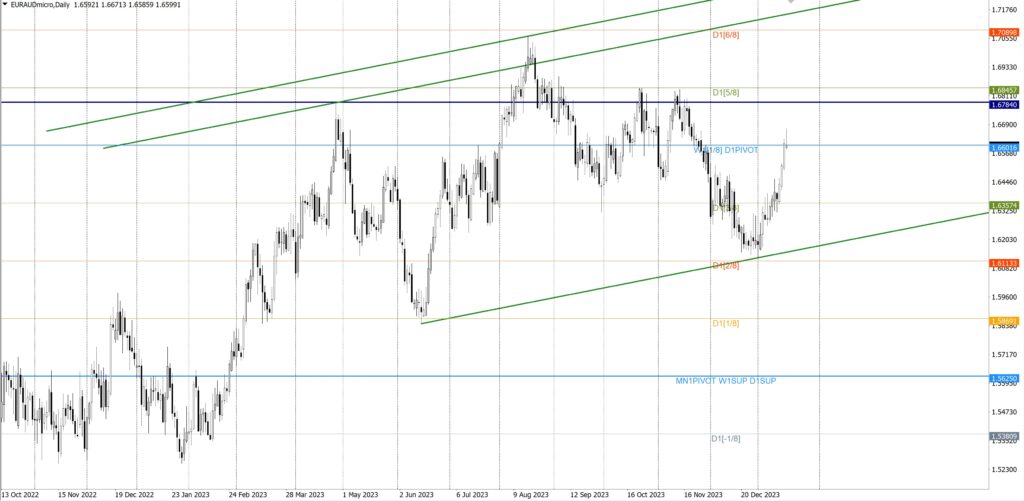Click the triangle arrow beside EURAUDmicro title
This screenshot has width=1024, height=501.
(5, 6)
